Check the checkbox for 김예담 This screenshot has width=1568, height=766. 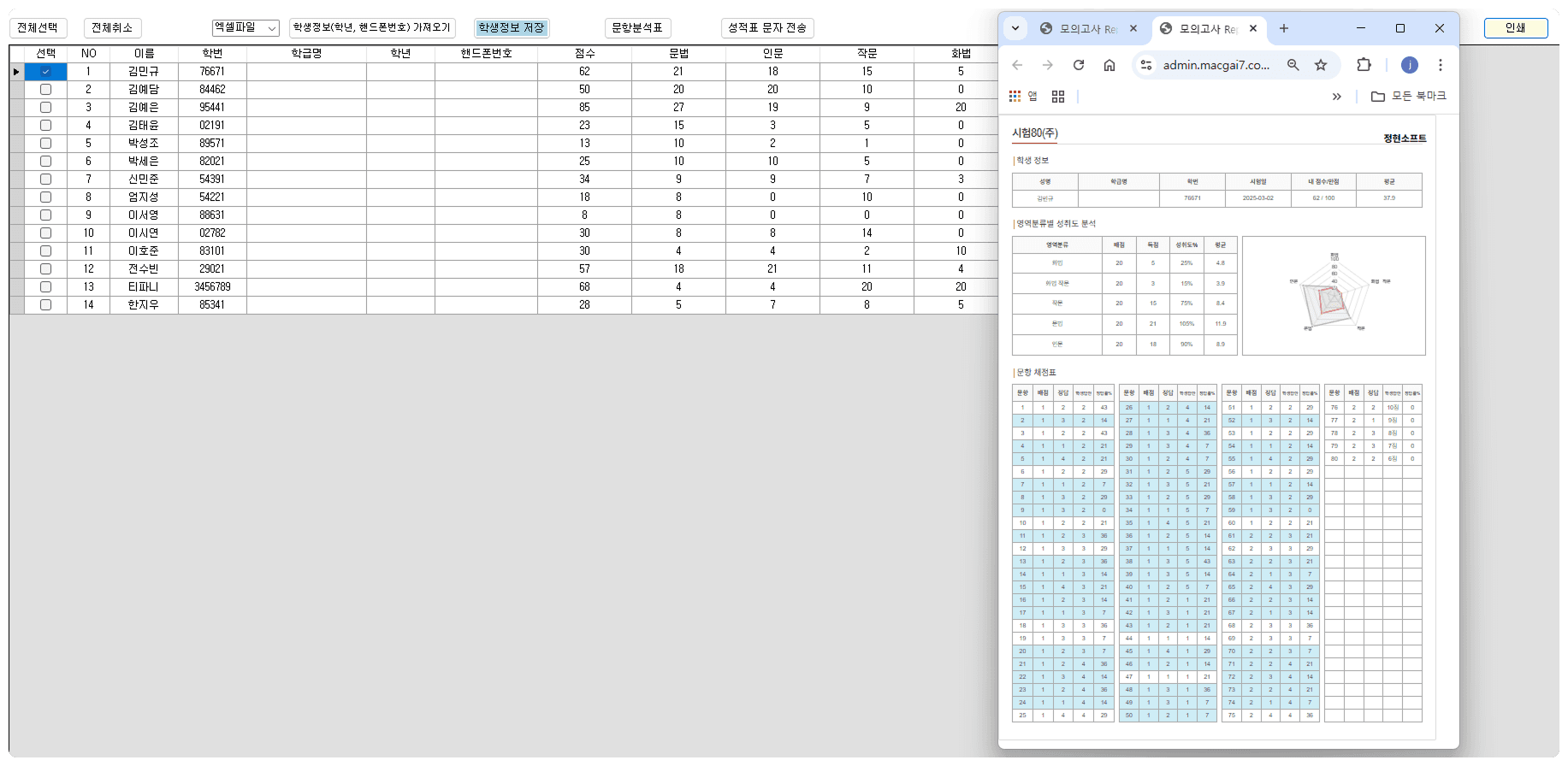pyautogui.click(x=45, y=90)
